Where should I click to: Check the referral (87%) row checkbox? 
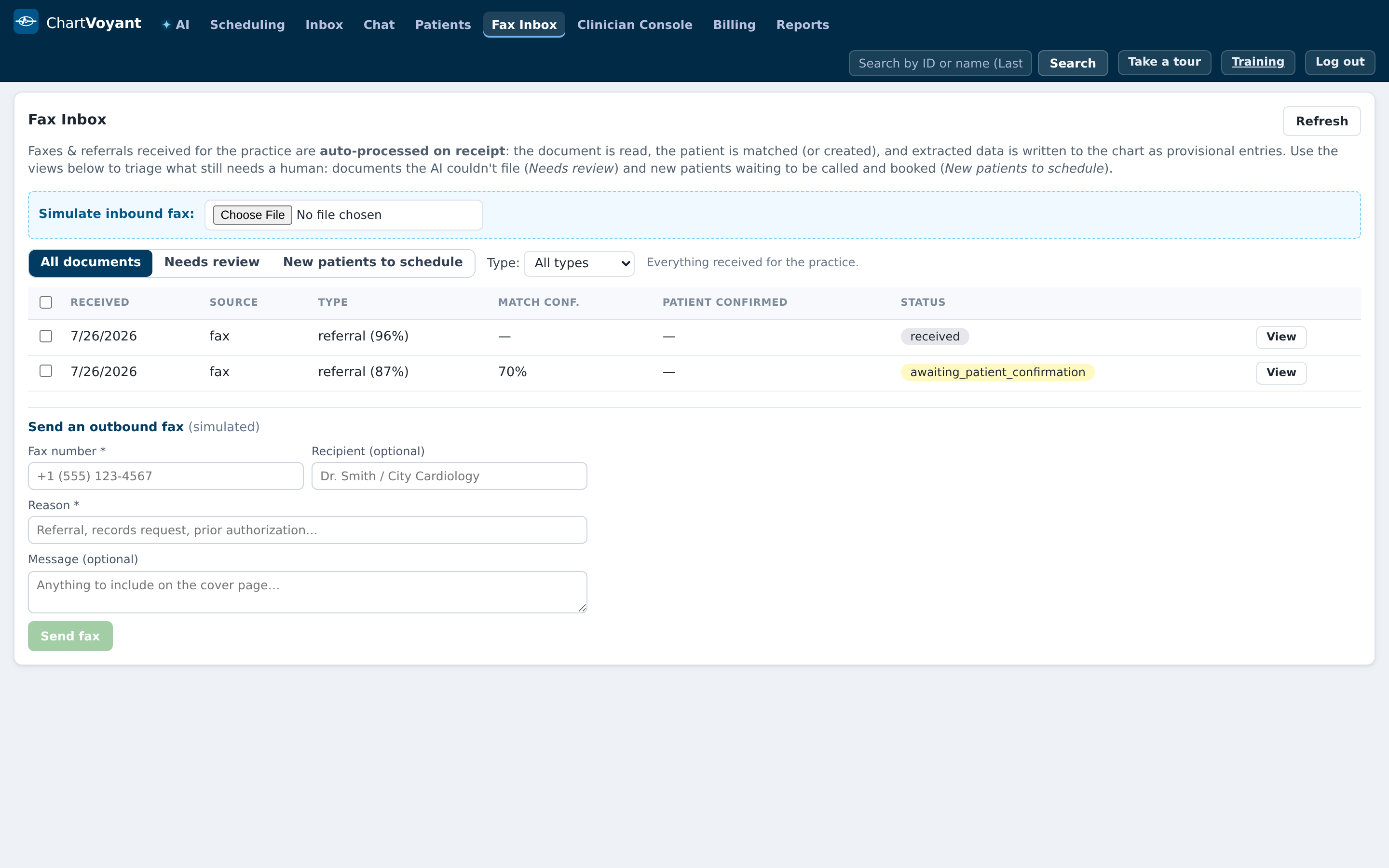point(46,371)
